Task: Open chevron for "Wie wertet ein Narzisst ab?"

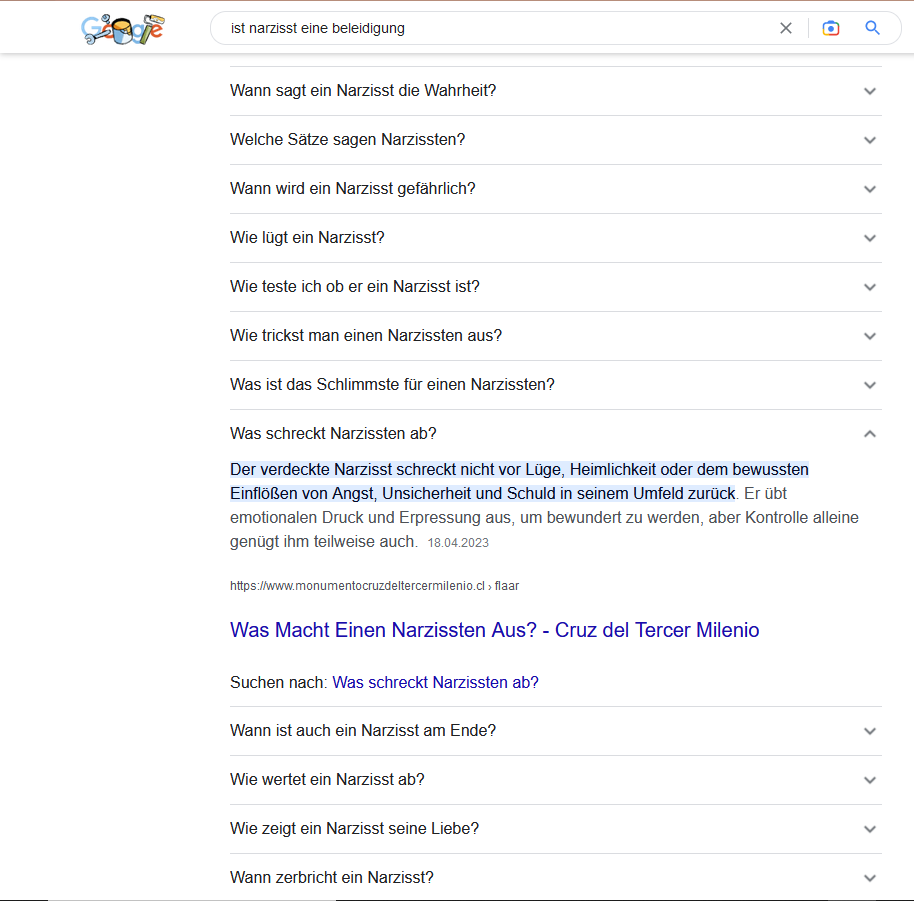Action: pyautogui.click(x=869, y=780)
